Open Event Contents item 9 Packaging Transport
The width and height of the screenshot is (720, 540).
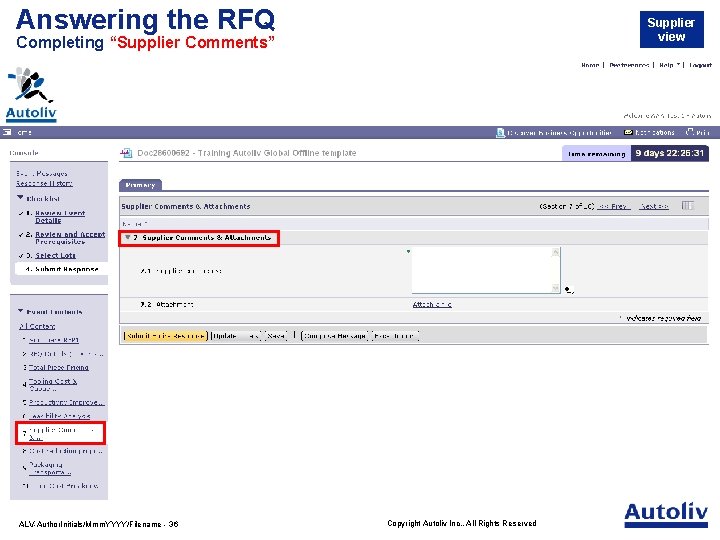tap(50, 468)
